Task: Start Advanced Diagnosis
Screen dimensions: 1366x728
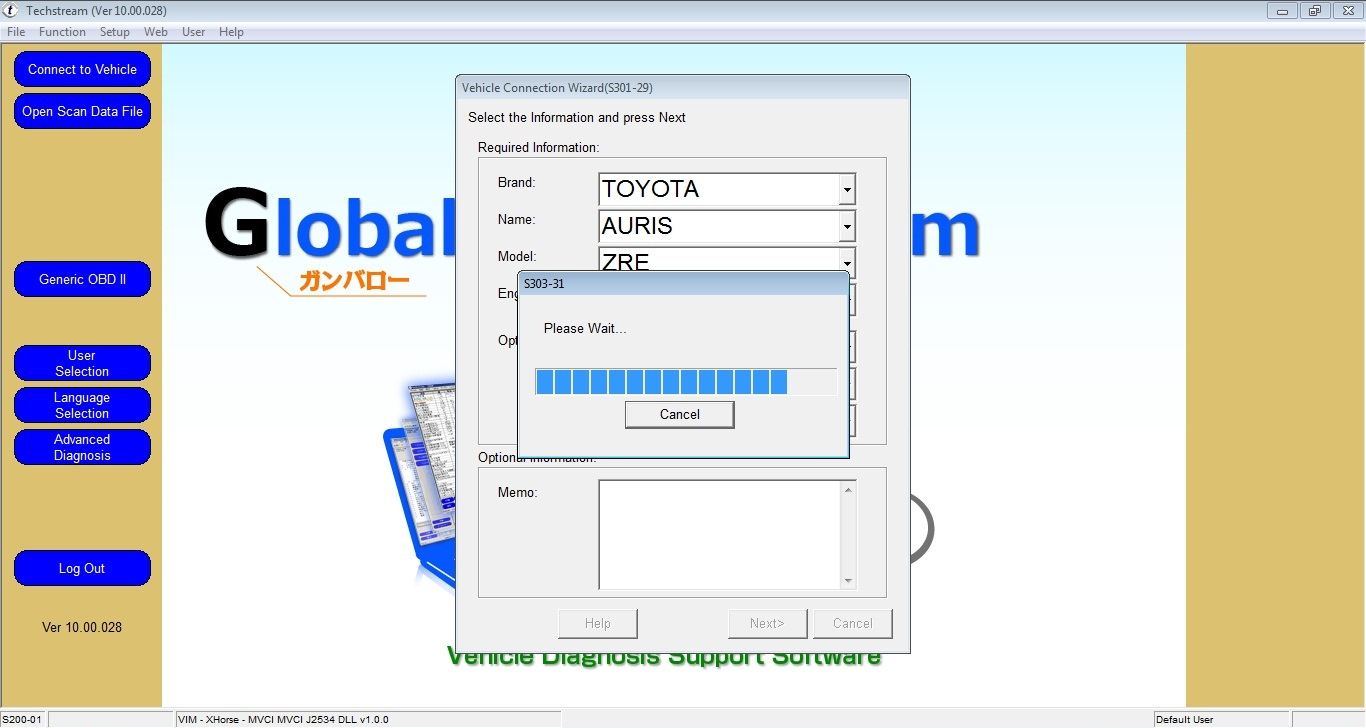Action: (x=82, y=447)
